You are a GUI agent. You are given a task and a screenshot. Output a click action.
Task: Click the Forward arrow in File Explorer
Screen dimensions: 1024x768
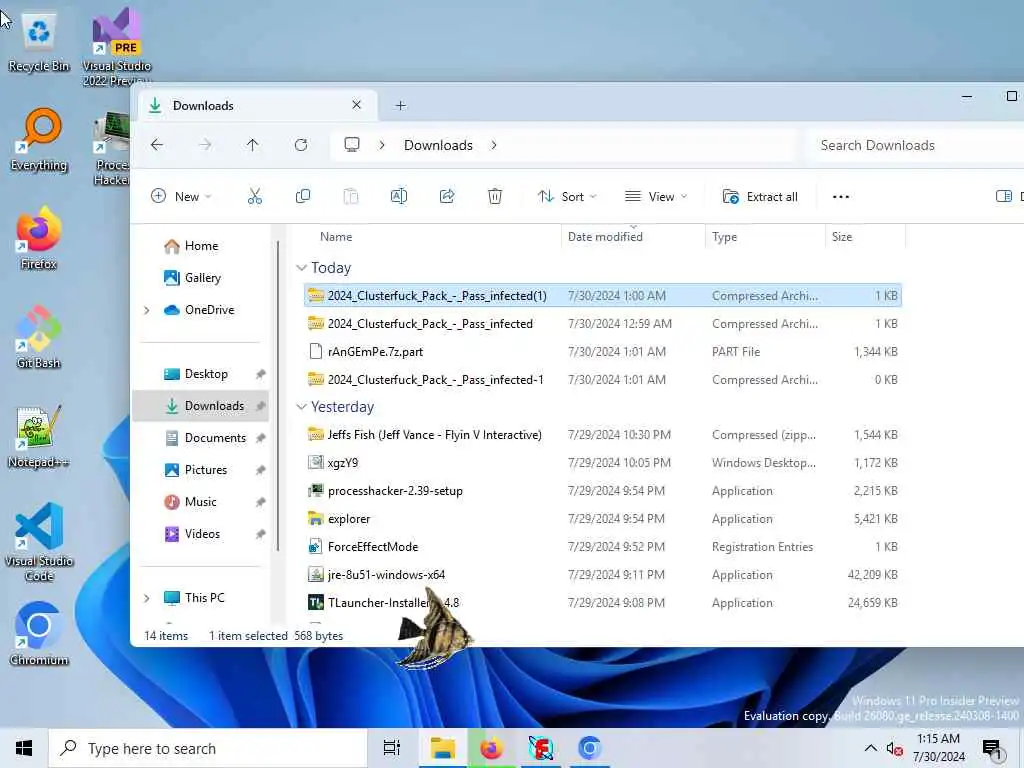pyautogui.click(x=205, y=145)
